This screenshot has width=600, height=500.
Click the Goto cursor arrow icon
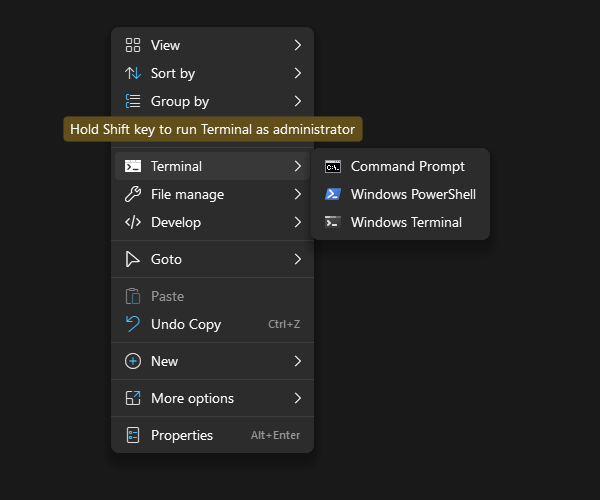coord(132,259)
